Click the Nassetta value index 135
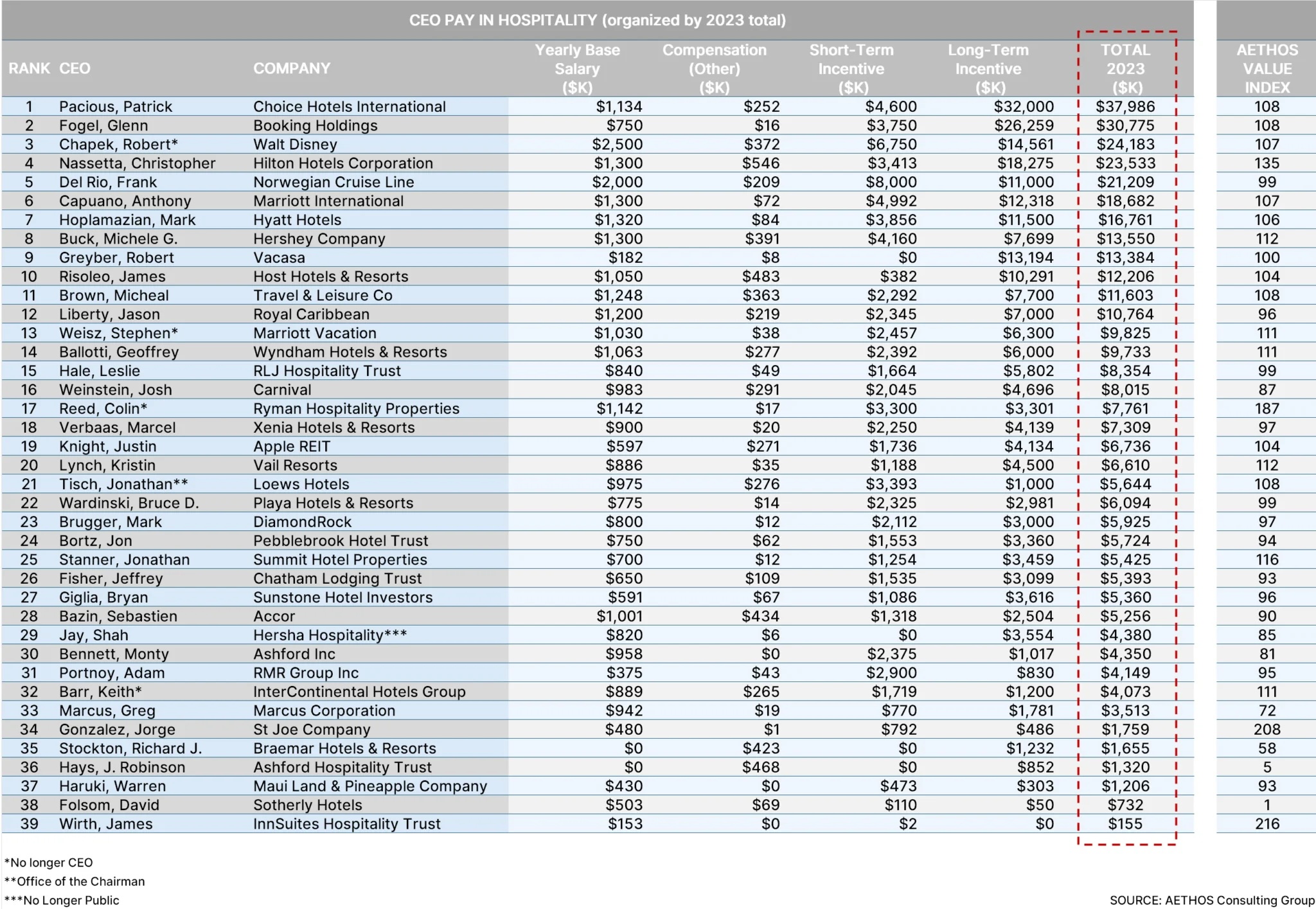 [x=1267, y=163]
